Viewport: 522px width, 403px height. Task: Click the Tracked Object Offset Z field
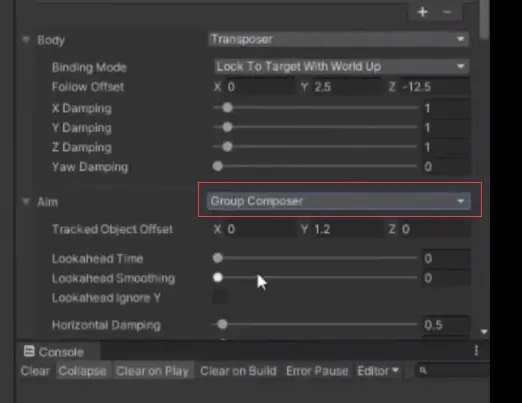point(434,229)
